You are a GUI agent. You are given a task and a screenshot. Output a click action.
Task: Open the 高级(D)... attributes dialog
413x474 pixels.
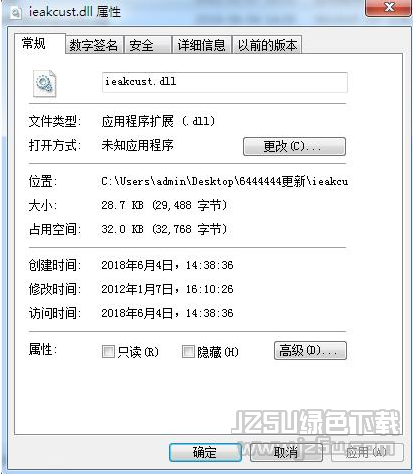click(x=310, y=350)
